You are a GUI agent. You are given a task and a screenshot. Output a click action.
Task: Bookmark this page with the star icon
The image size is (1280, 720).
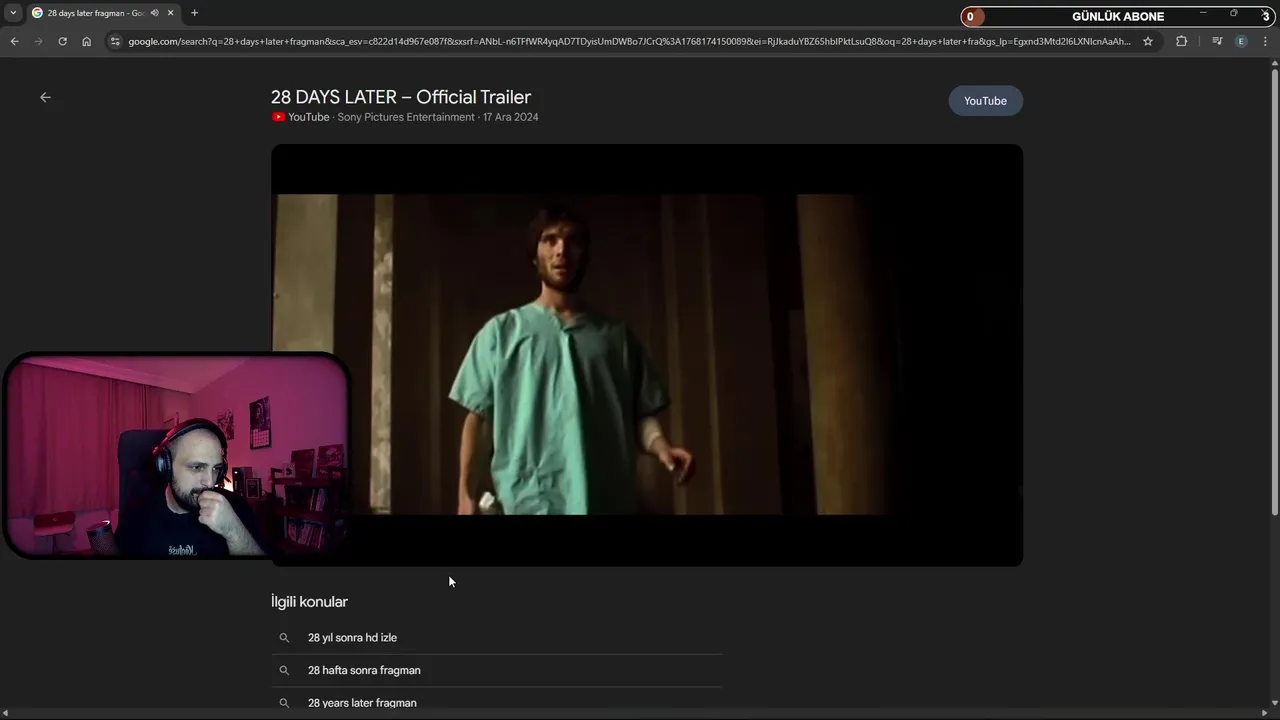1148,41
